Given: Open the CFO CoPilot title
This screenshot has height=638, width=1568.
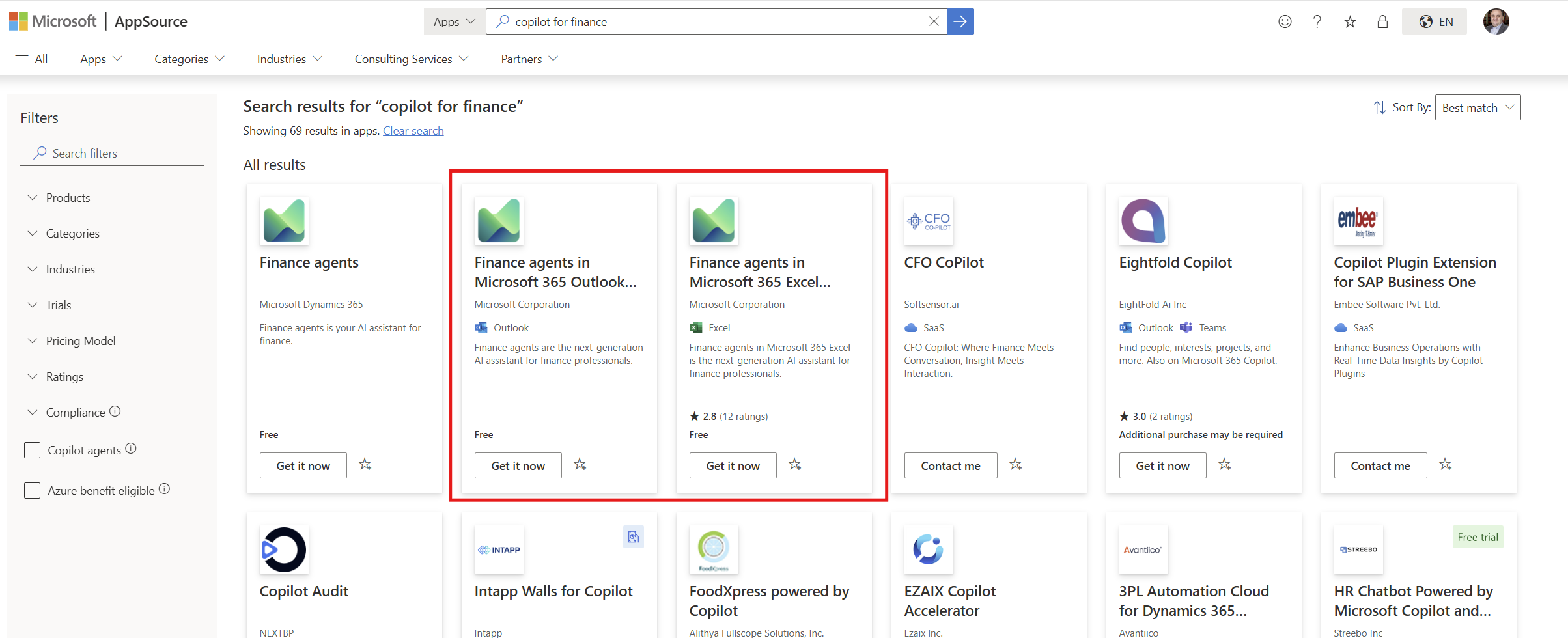Looking at the screenshot, I should [x=944, y=262].
